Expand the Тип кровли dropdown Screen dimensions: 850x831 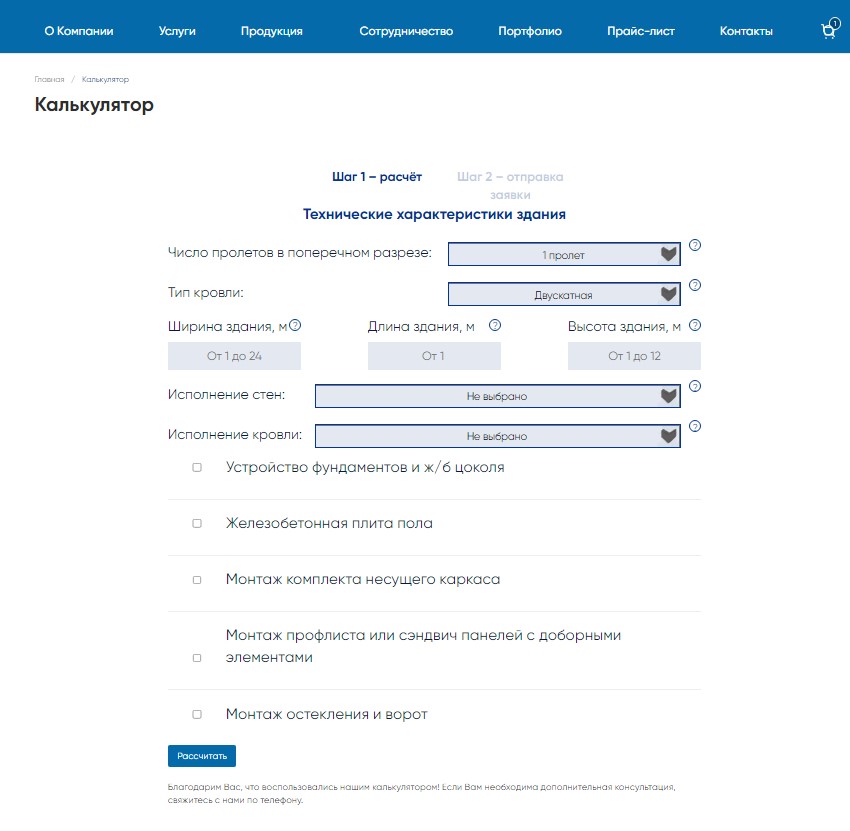coord(564,295)
